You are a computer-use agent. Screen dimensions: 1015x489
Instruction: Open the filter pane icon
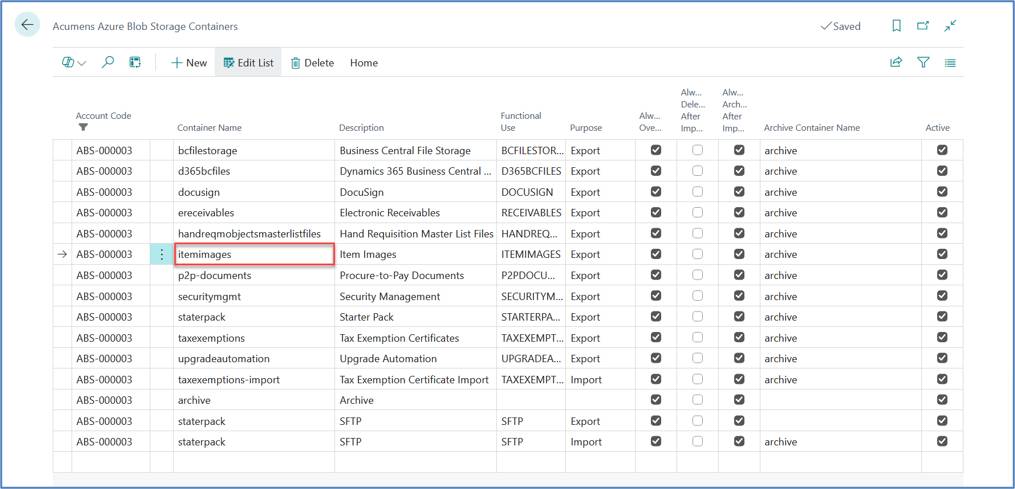(x=923, y=63)
